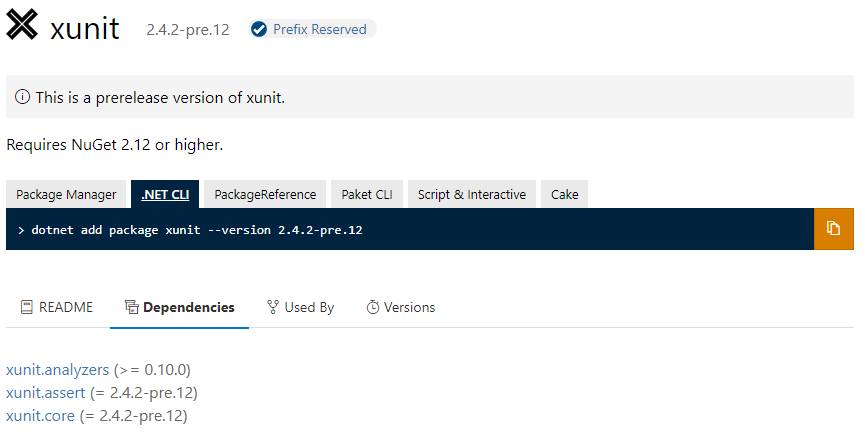Click the (>= 0.10.0) version constraint

point(152,370)
